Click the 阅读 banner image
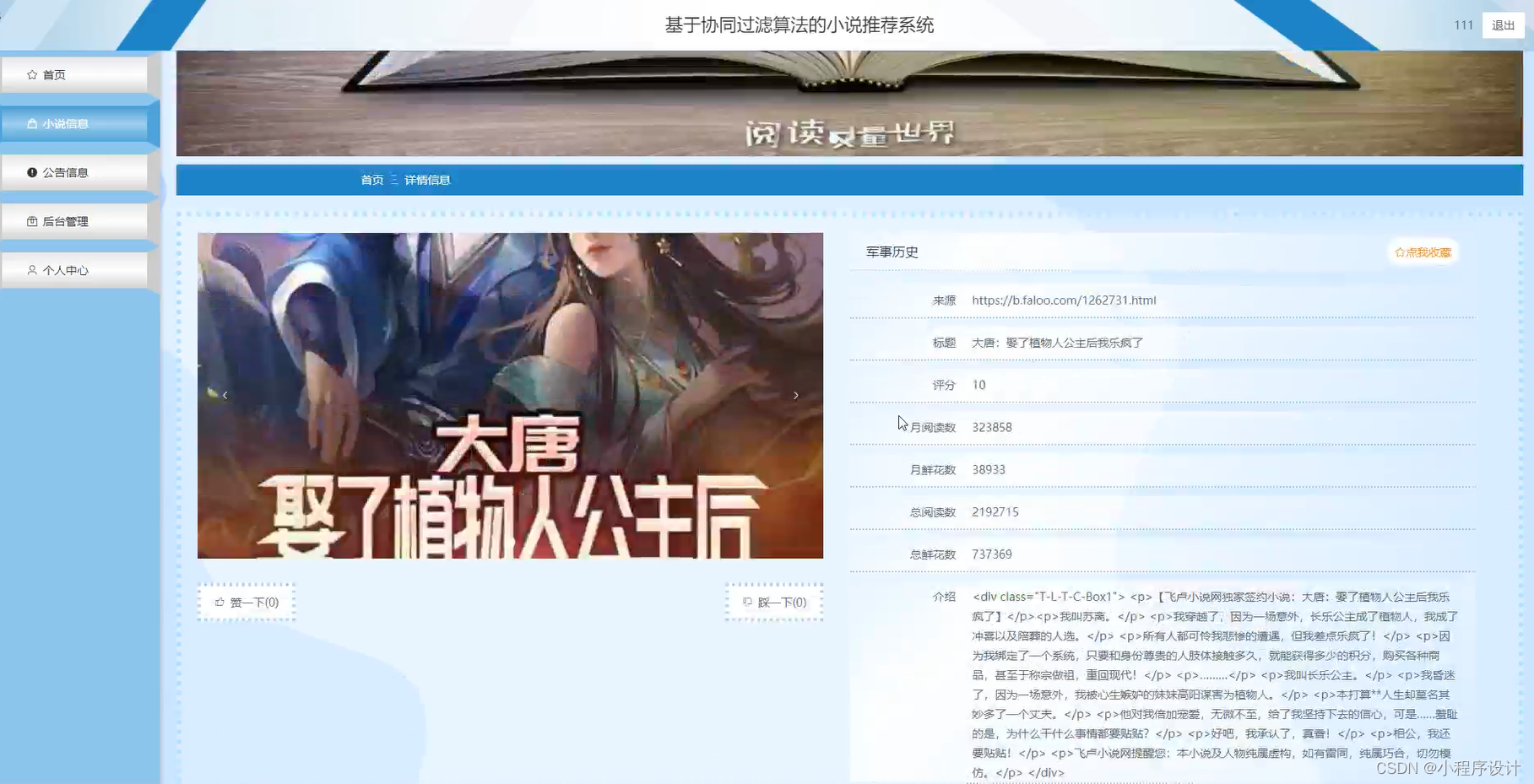 pyautogui.click(x=849, y=103)
